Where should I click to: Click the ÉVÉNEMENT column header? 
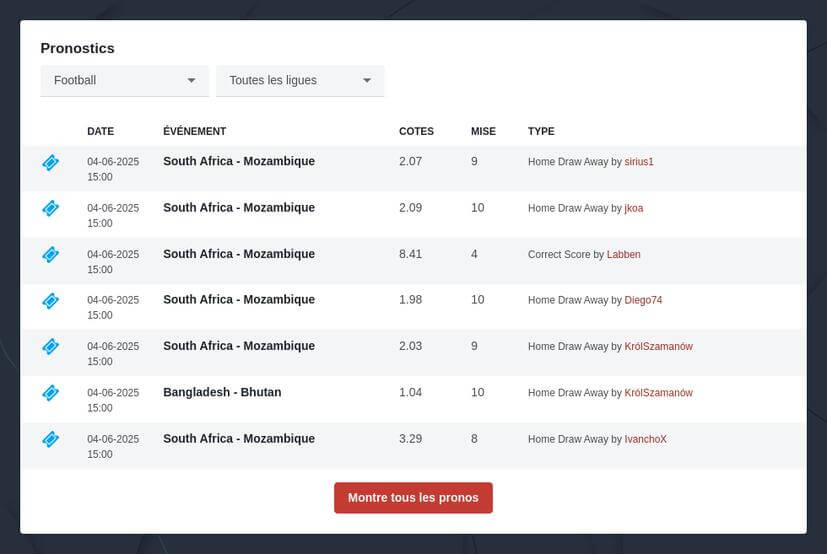click(x=195, y=131)
